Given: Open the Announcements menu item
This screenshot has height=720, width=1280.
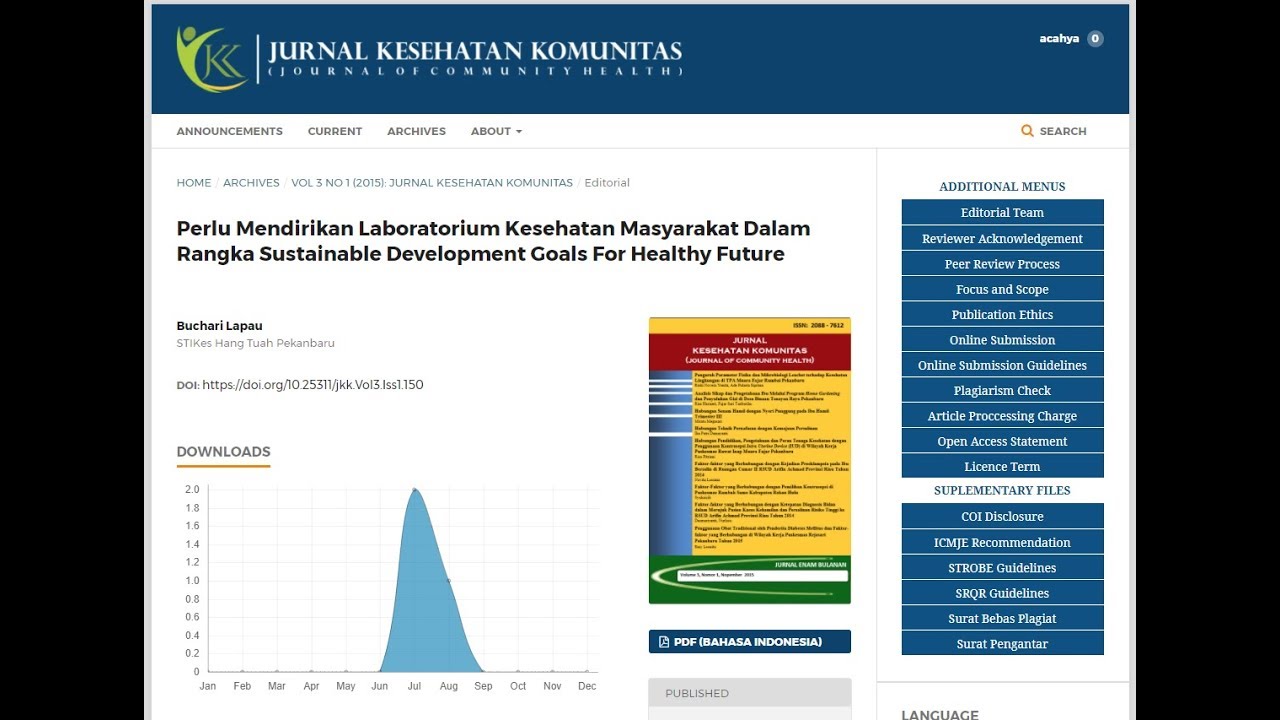Looking at the screenshot, I should [x=230, y=131].
